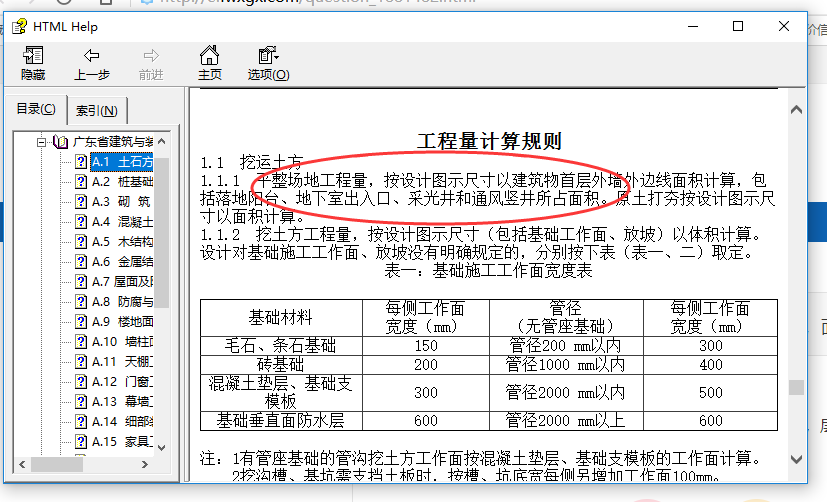Viewport: 827px width, 502px height.
Task: Click help page icon beside A.14
Action: tap(81, 422)
